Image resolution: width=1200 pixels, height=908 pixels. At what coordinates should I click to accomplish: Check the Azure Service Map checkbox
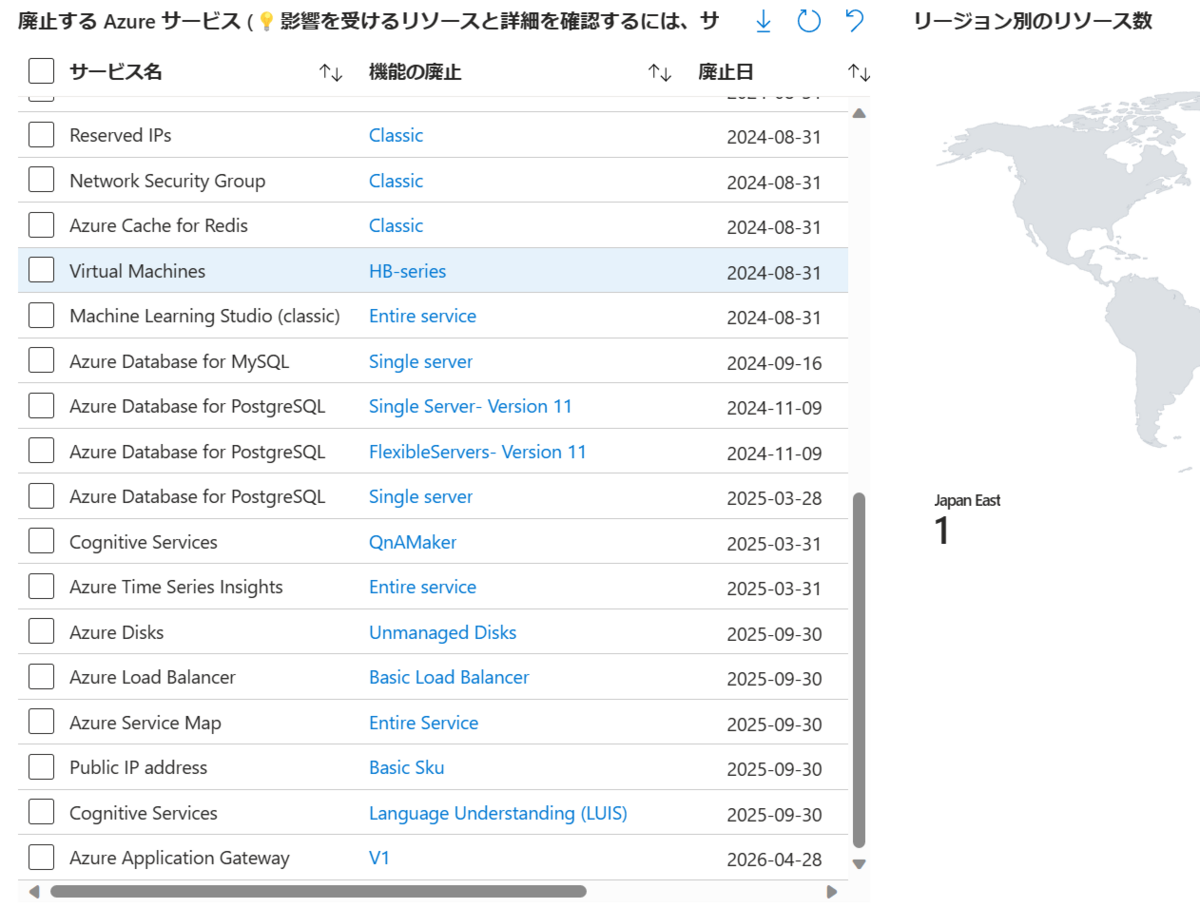point(41,722)
